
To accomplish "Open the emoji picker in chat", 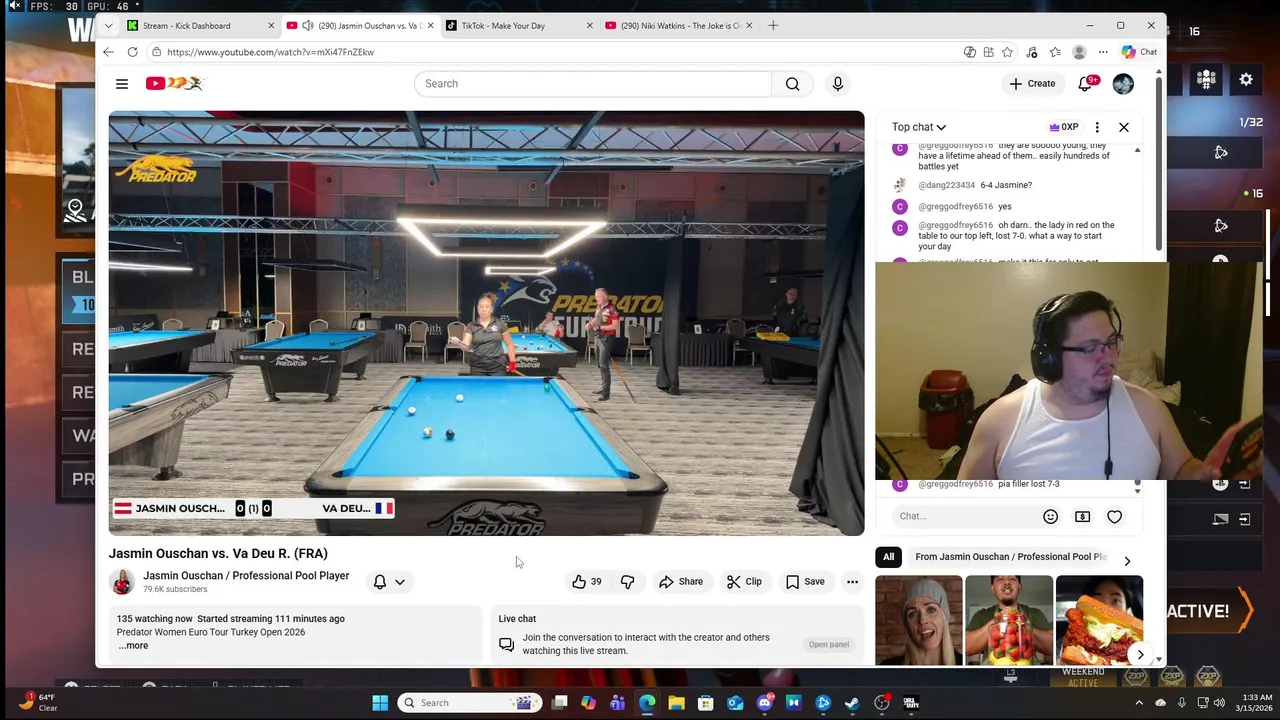I will (1050, 517).
